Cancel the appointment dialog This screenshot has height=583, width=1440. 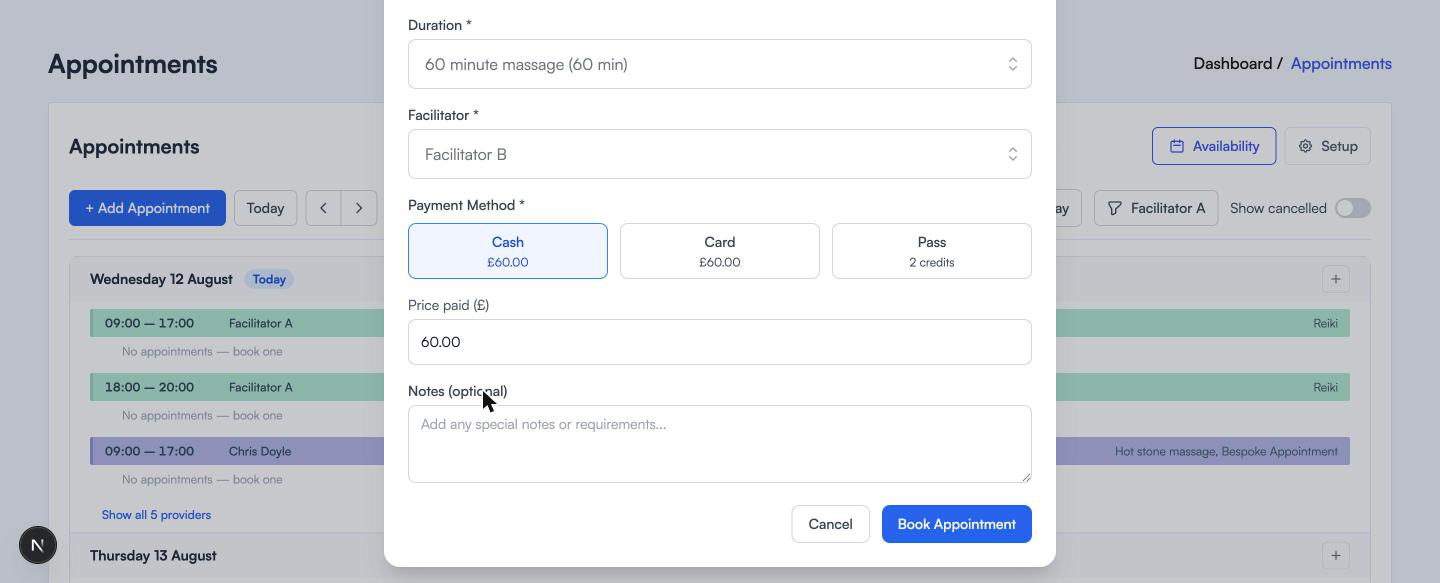tap(830, 524)
